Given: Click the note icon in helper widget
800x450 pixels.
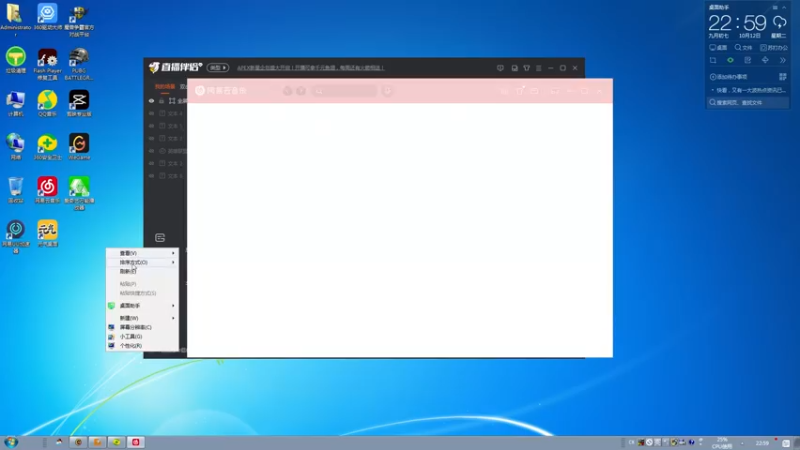Looking at the screenshot, I should pyautogui.click(x=748, y=60).
